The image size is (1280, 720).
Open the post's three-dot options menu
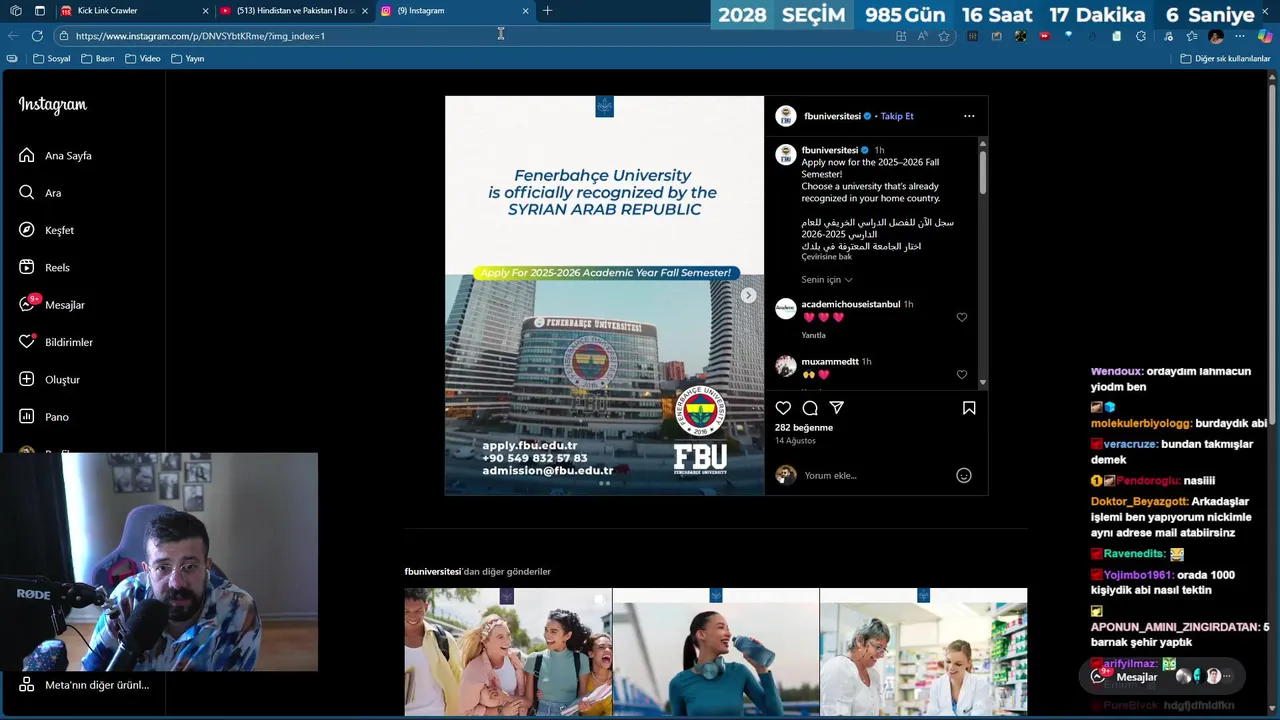(969, 116)
